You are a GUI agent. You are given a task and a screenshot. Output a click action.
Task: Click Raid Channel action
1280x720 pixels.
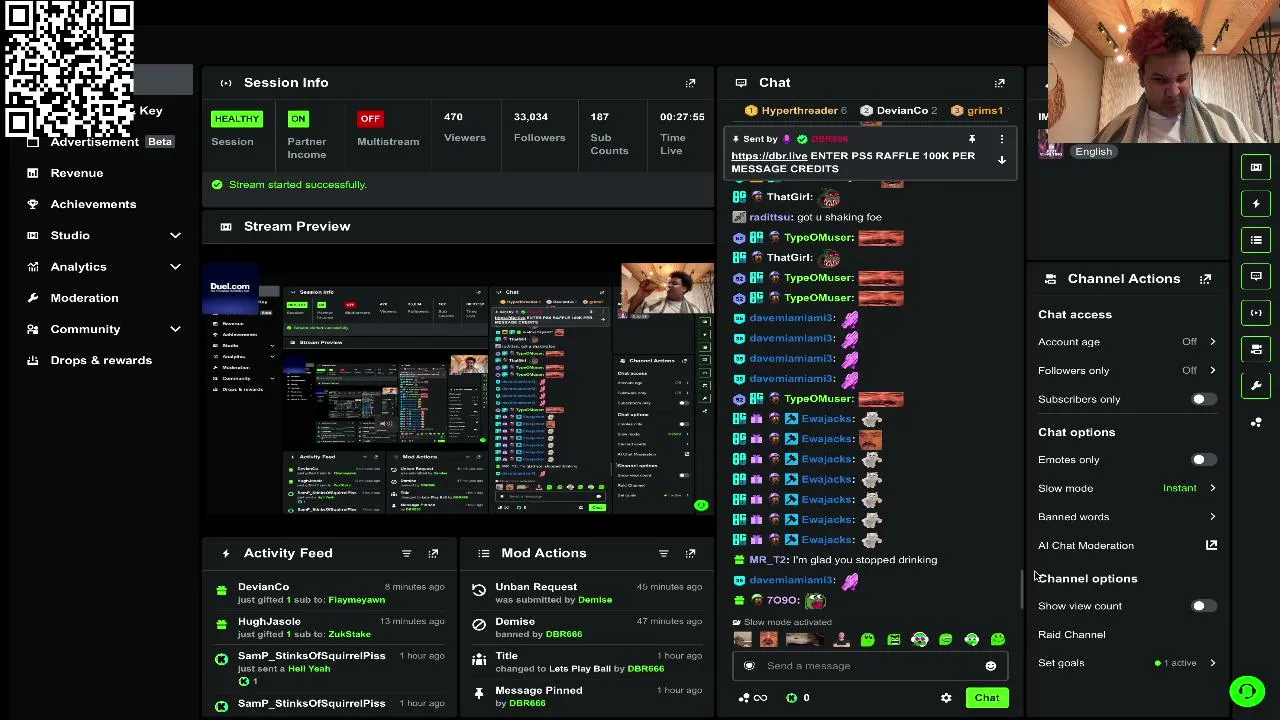[1072, 635]
